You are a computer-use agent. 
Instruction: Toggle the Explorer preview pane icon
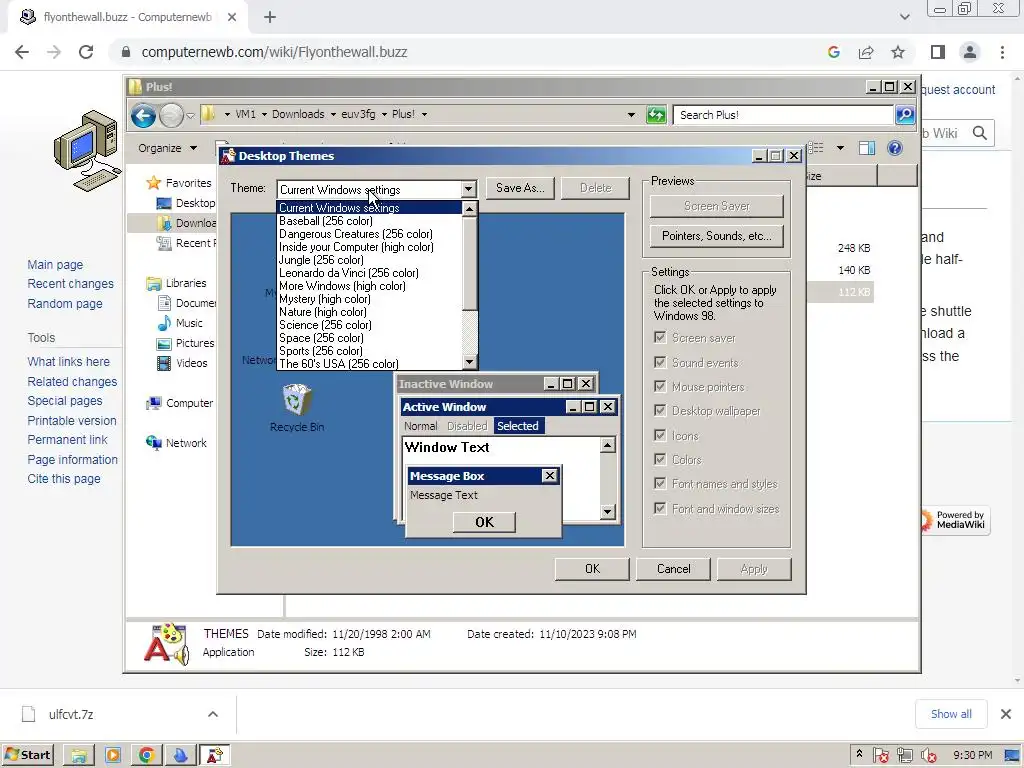pos(867,148)
